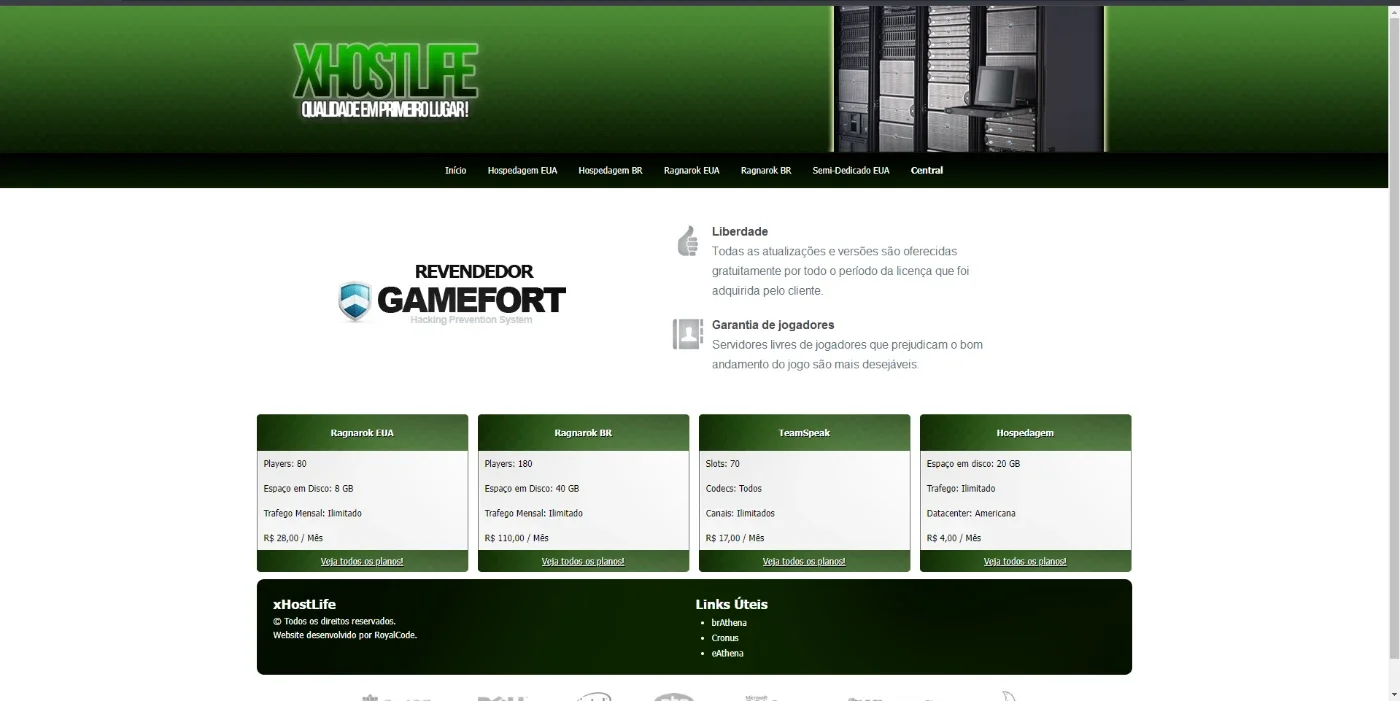Open Hospedagem EUA in navigation bar
The image size is (1400, 701).
[522, 171]
